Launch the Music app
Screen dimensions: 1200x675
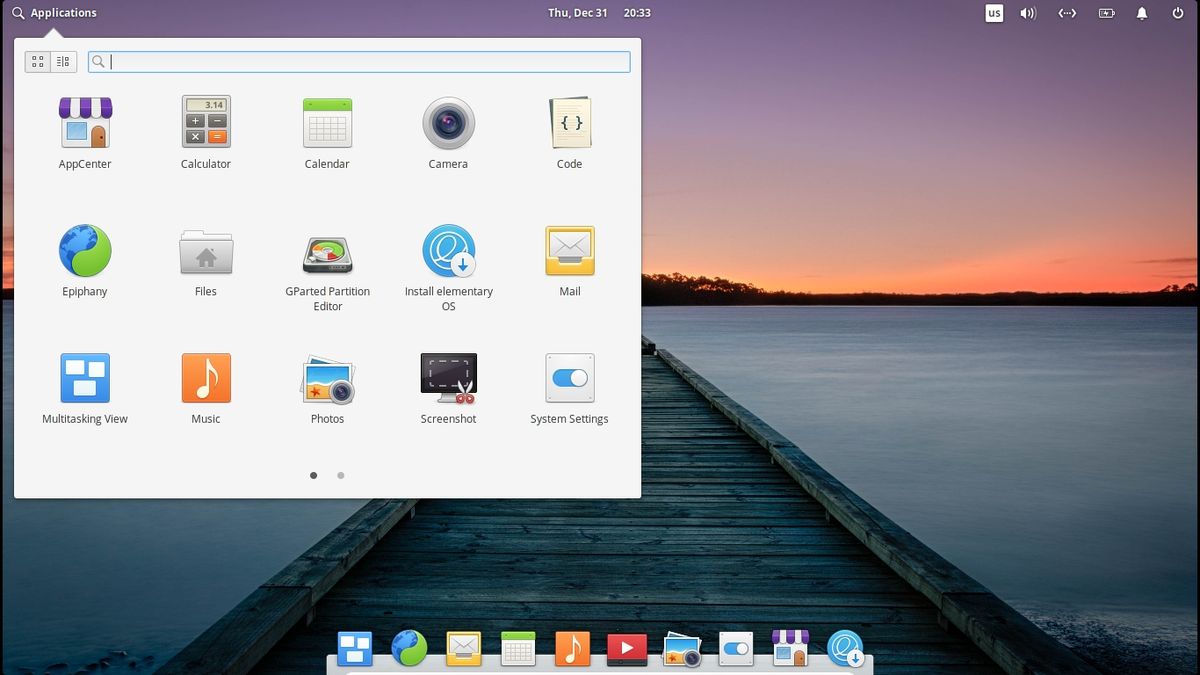pos(205,378)
